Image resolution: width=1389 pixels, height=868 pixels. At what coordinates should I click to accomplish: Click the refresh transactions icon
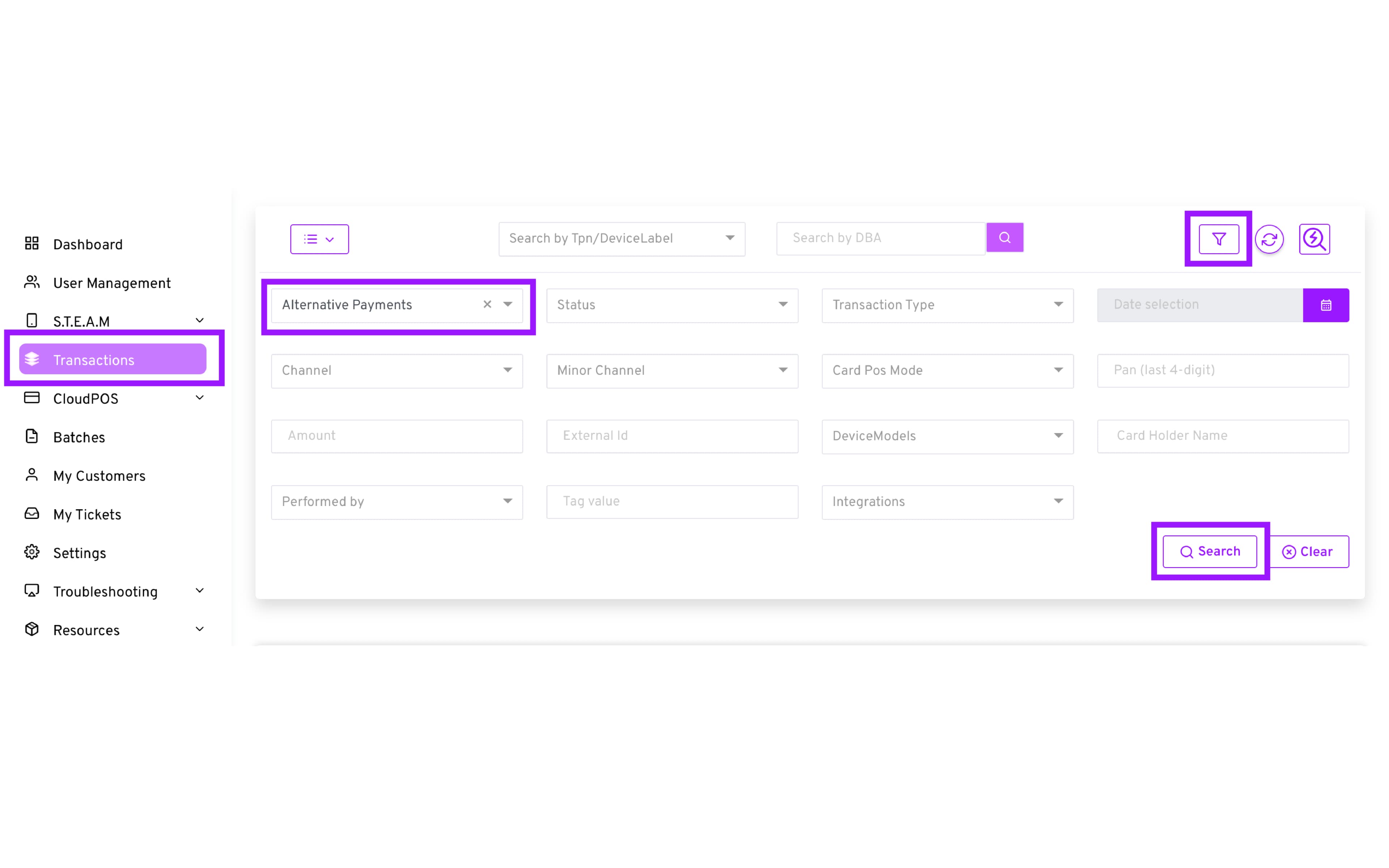[x=1269, y=239]
